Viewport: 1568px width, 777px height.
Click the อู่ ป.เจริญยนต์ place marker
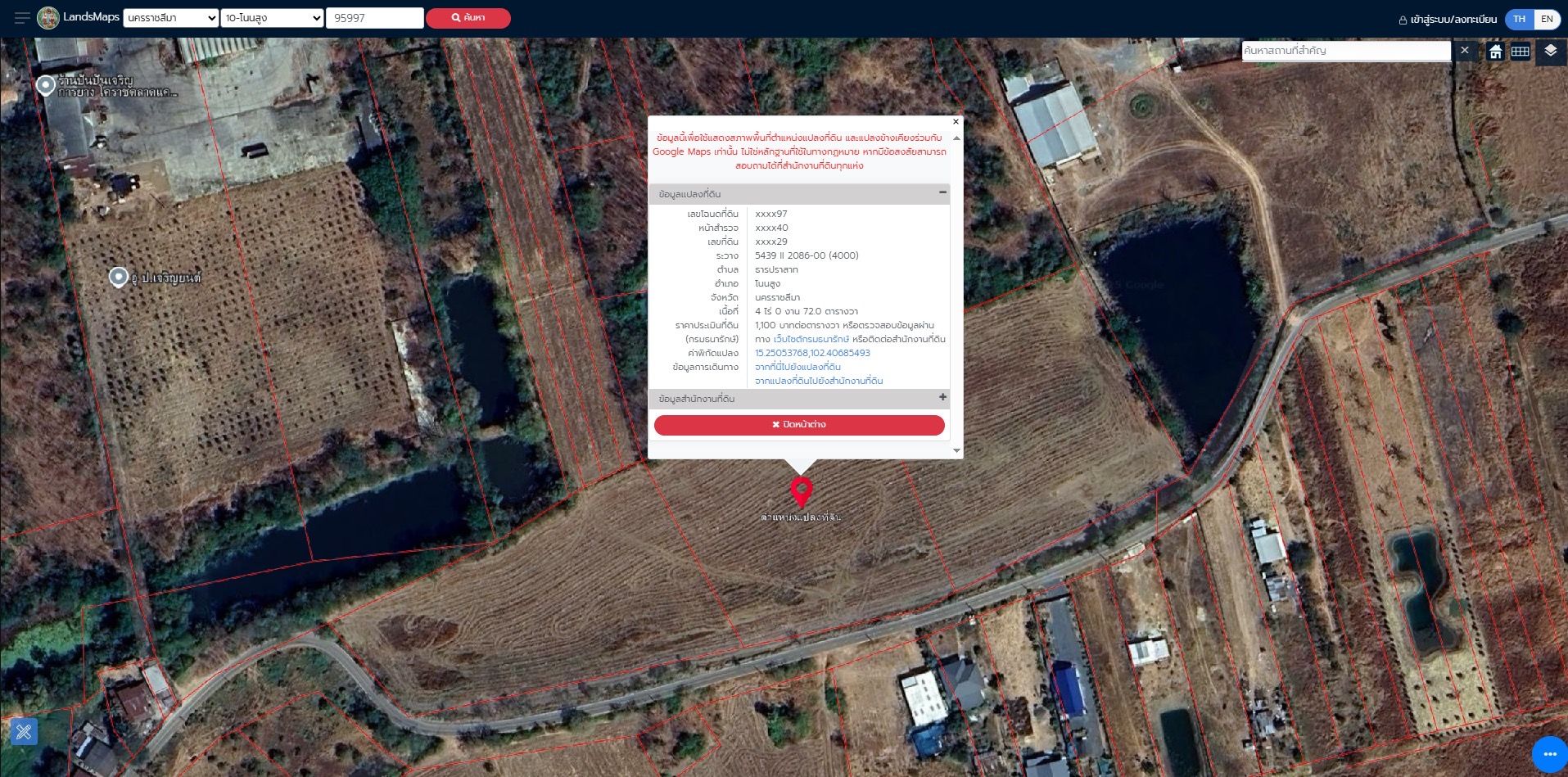pos(119,278)
